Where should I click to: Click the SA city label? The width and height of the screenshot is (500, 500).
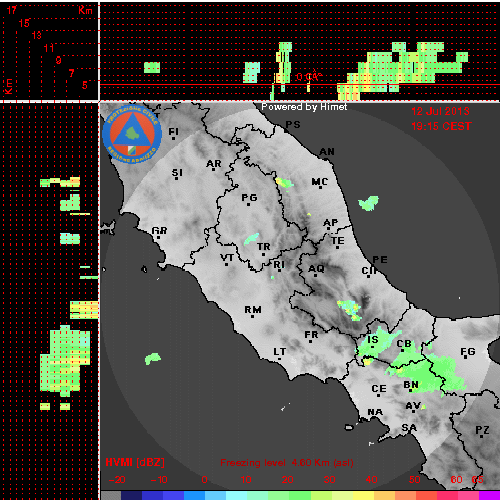409,427
